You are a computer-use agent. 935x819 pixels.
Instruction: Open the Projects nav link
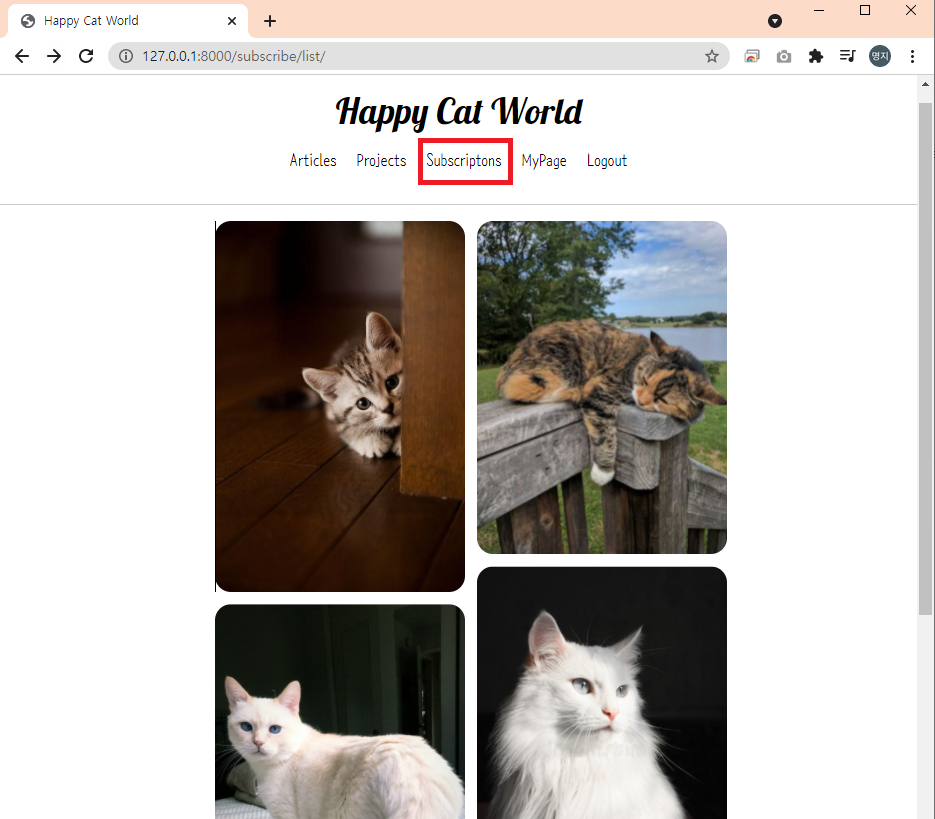click(381, 160)
